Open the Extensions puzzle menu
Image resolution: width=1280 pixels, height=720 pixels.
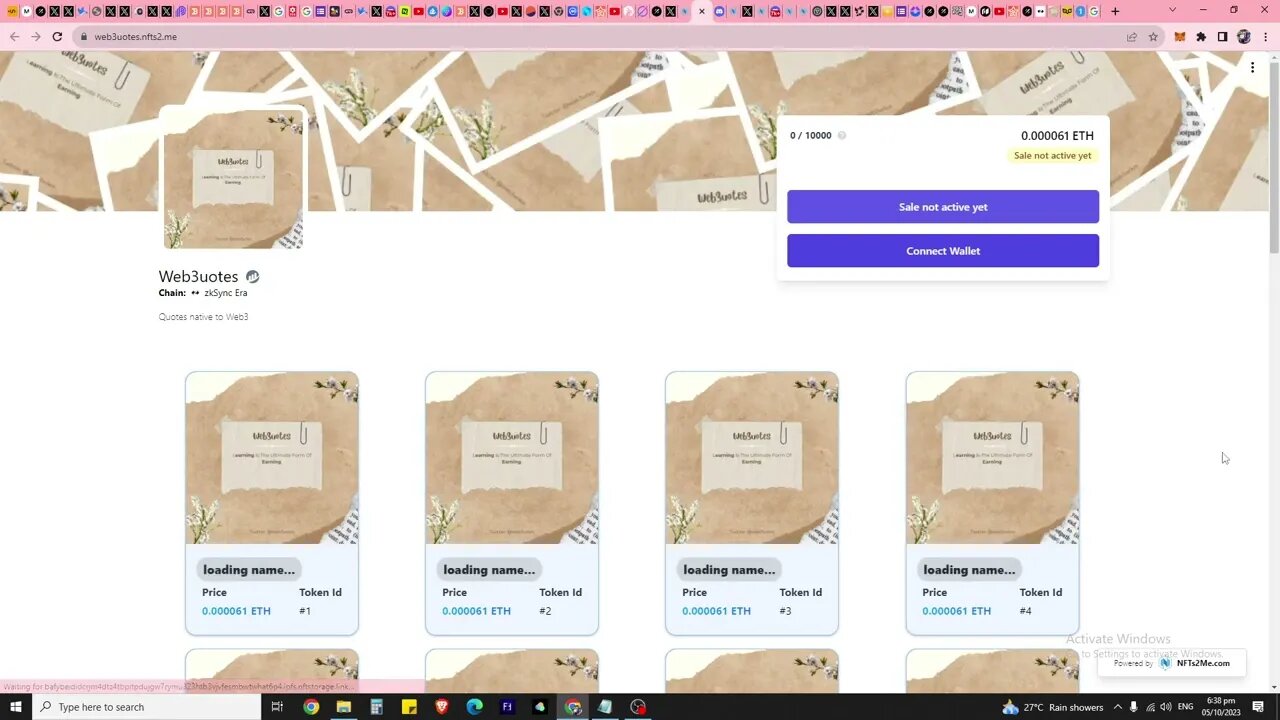(1201, 37)
